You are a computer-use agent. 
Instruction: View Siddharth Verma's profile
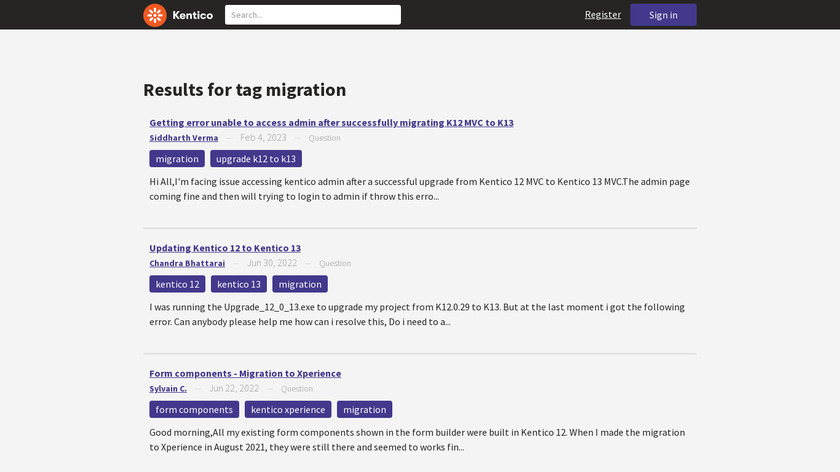183,138
